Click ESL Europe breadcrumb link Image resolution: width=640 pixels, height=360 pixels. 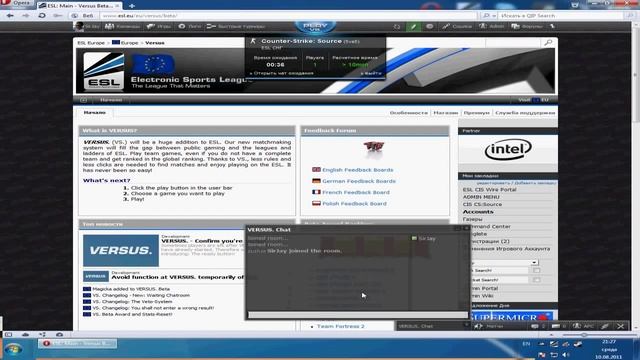click(91, 42)
